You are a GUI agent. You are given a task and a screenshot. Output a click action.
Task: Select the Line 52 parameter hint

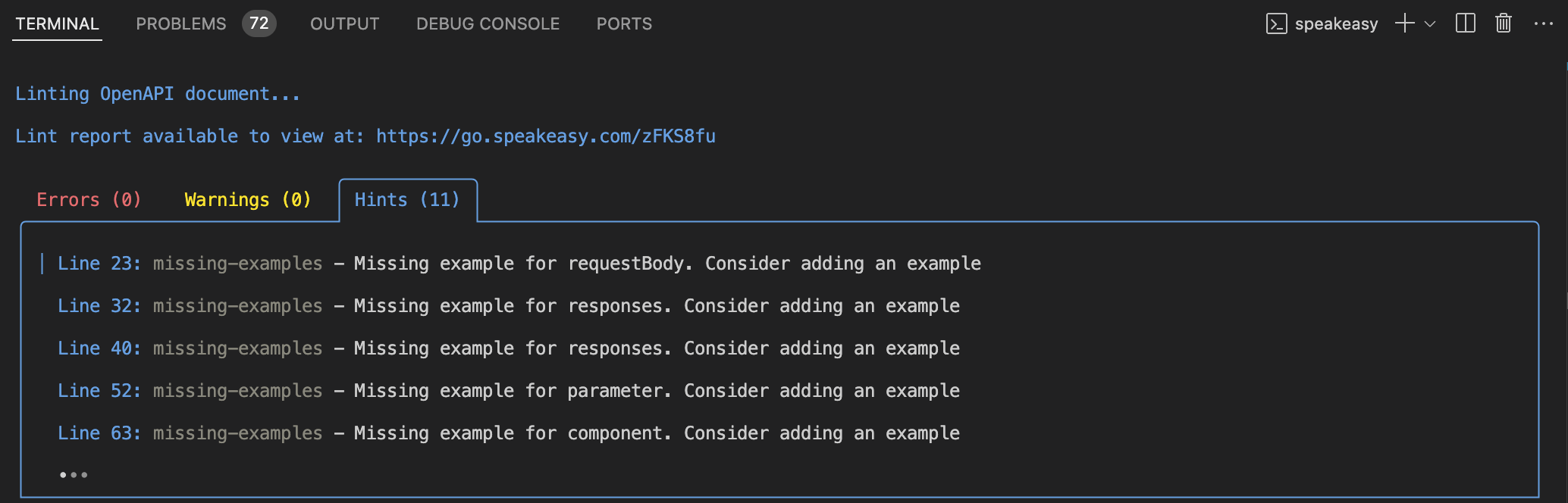point(508,391)
